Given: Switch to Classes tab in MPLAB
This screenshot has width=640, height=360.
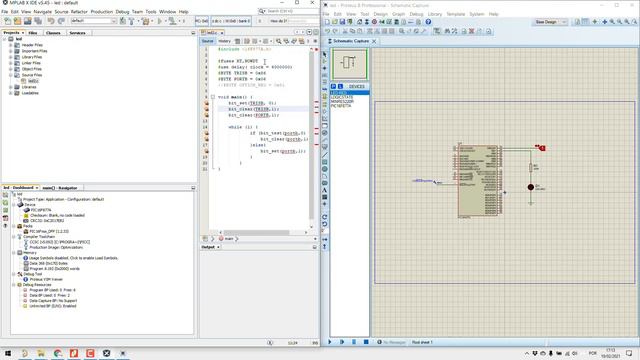Looking at the screenshot, I should (x=53, y=33).
